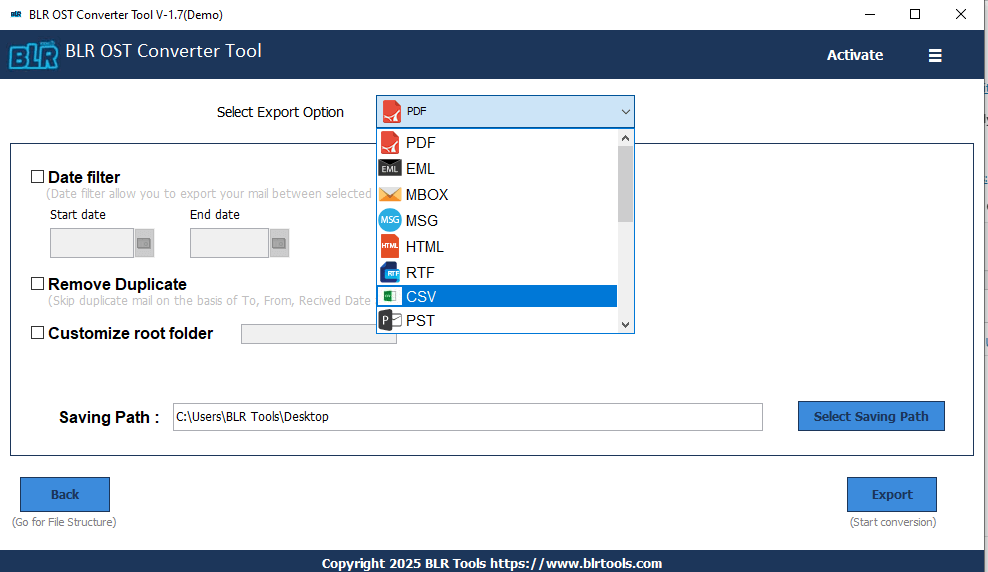The width and height of the screenshot is (988, 572).
Task: Maximize the BLR OST Converter window
Action: pyautogui.click(x=915, y=14)
